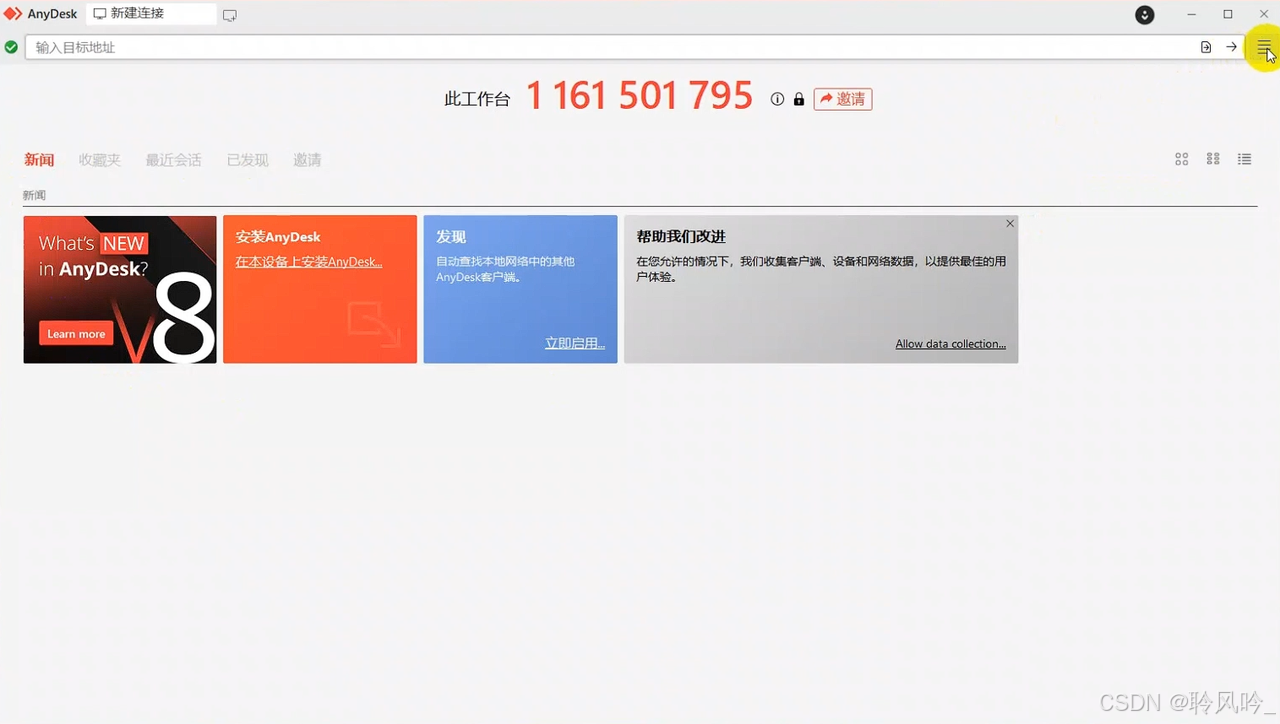
Task: Open the 新闻 tab
Action: coord(39,160)
